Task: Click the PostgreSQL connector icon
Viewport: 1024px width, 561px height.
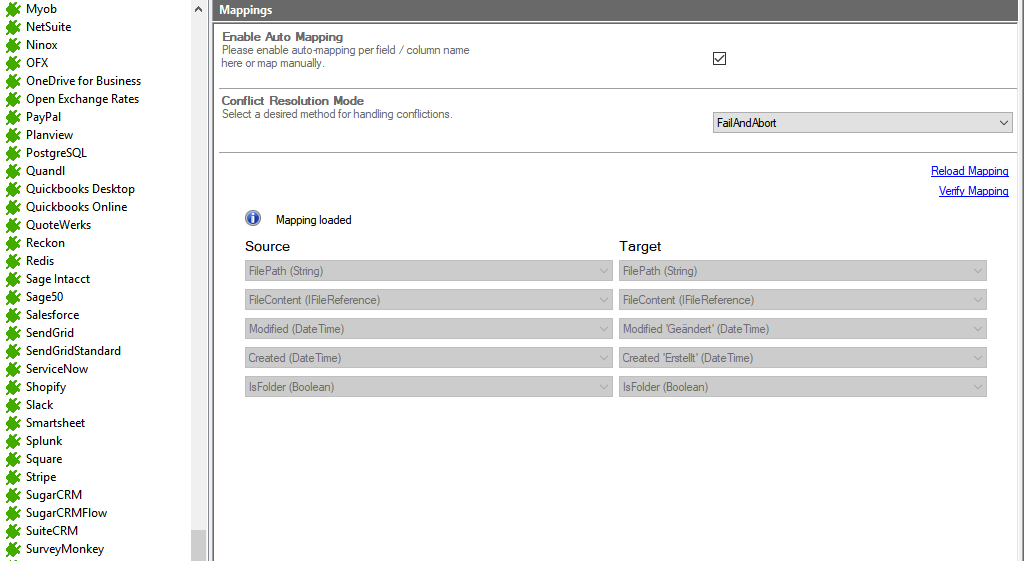Action: [x=12, y=153]
